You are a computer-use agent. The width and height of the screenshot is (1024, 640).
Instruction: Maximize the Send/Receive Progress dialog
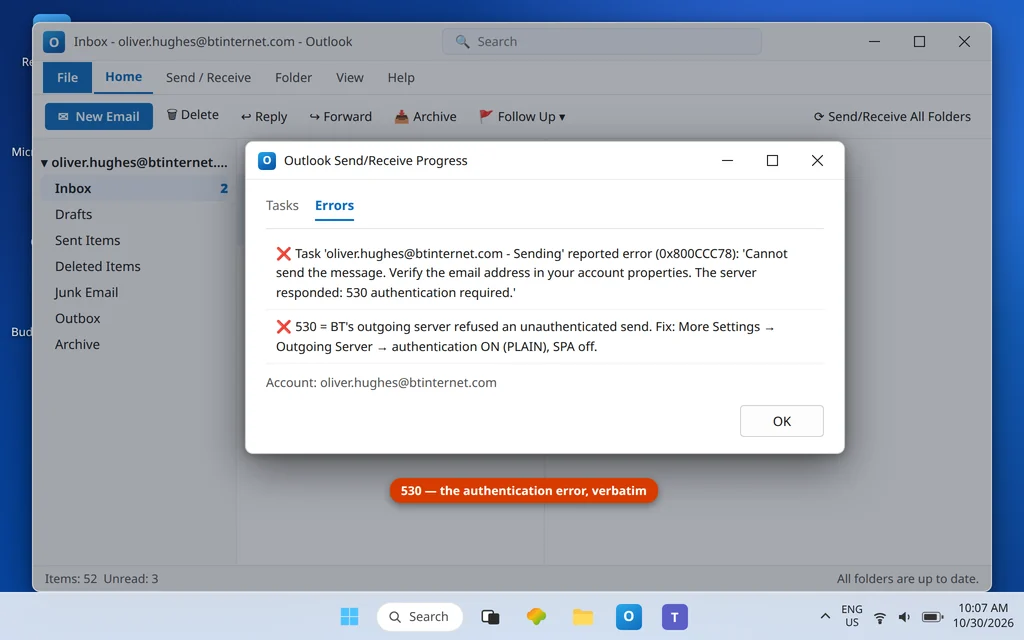click(x=772, y=161)
